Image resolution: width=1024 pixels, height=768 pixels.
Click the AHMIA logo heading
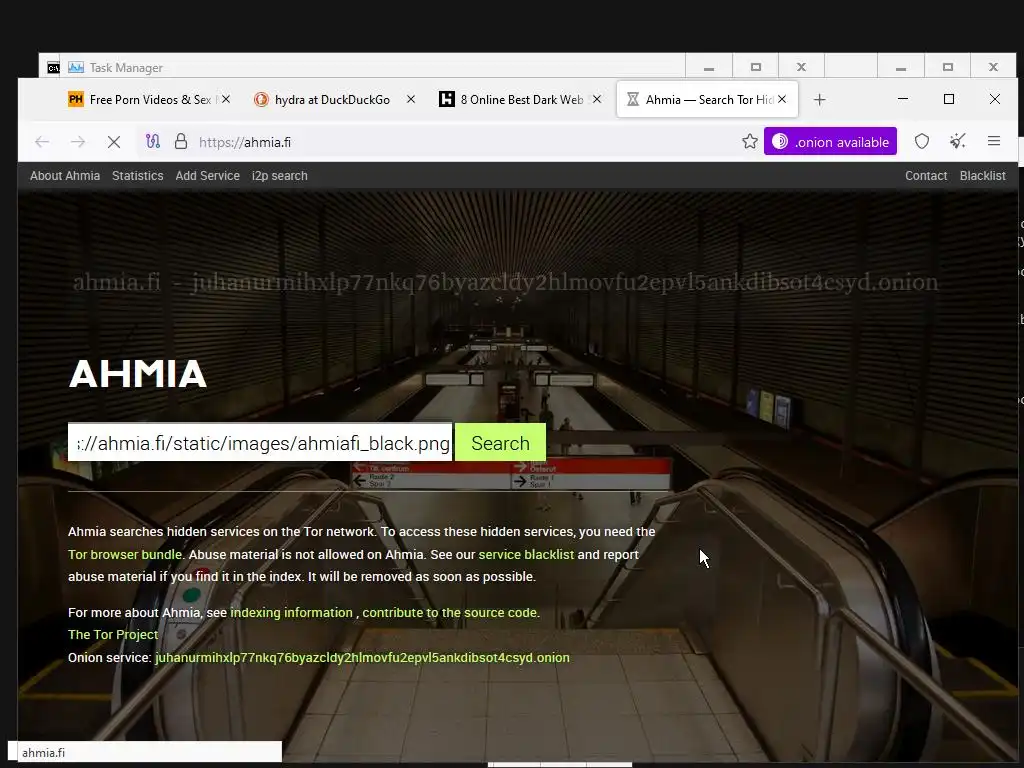137,374
